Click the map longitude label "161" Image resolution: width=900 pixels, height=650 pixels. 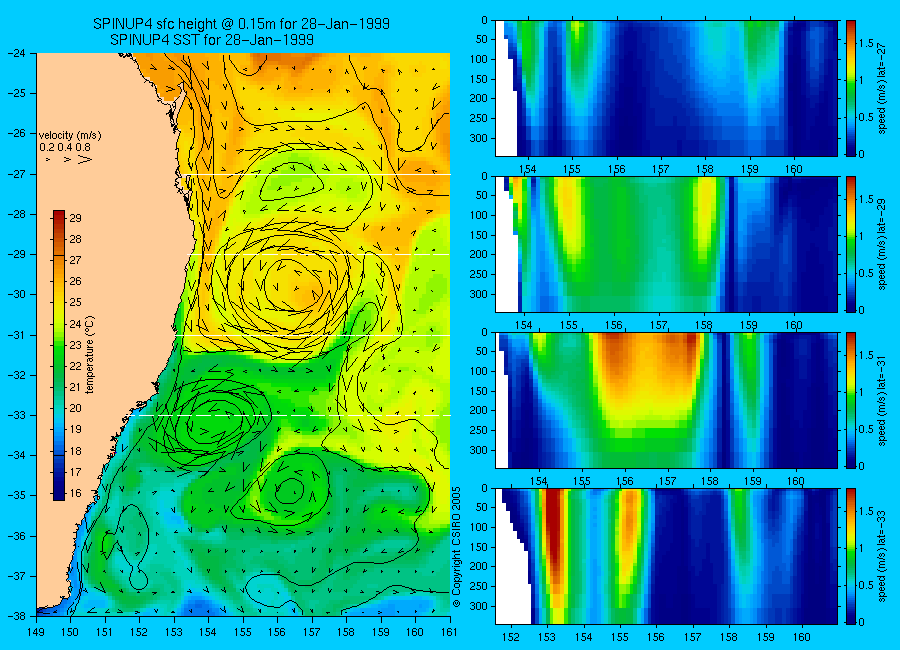pos(449,632)
